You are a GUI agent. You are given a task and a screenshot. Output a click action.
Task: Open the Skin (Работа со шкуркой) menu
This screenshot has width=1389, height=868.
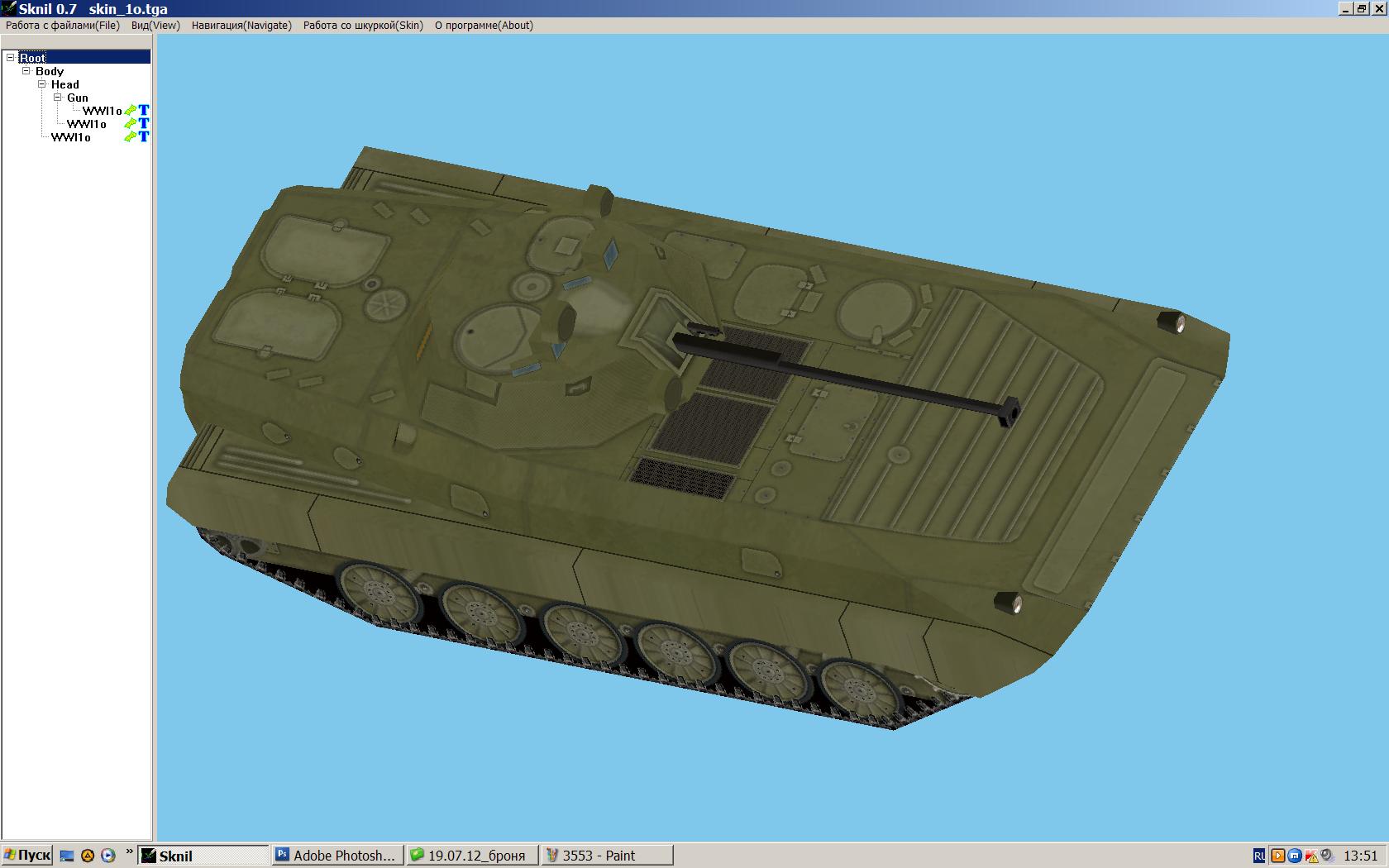pos(363,26)
